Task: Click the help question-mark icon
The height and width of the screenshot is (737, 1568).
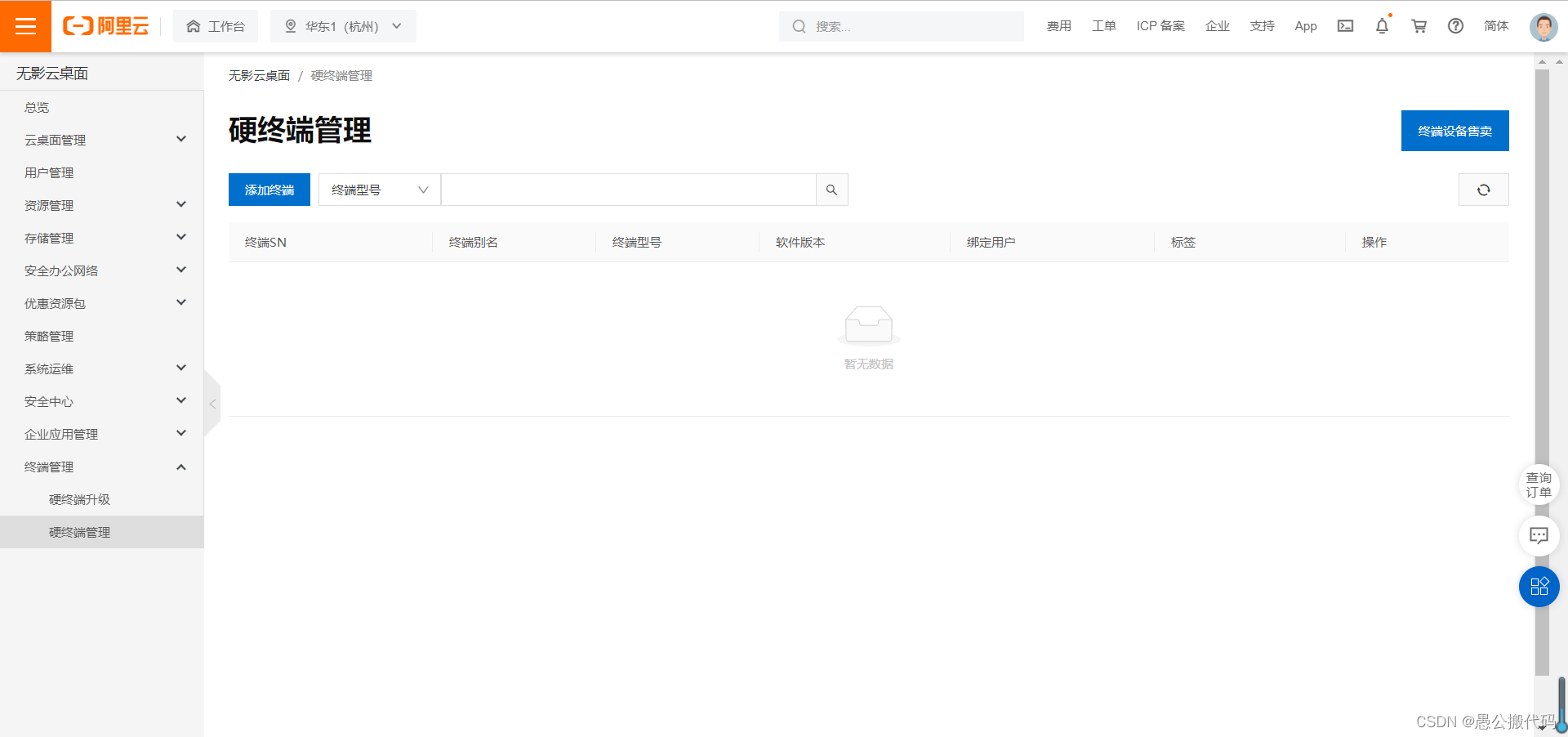Action: pos(1455,26)
